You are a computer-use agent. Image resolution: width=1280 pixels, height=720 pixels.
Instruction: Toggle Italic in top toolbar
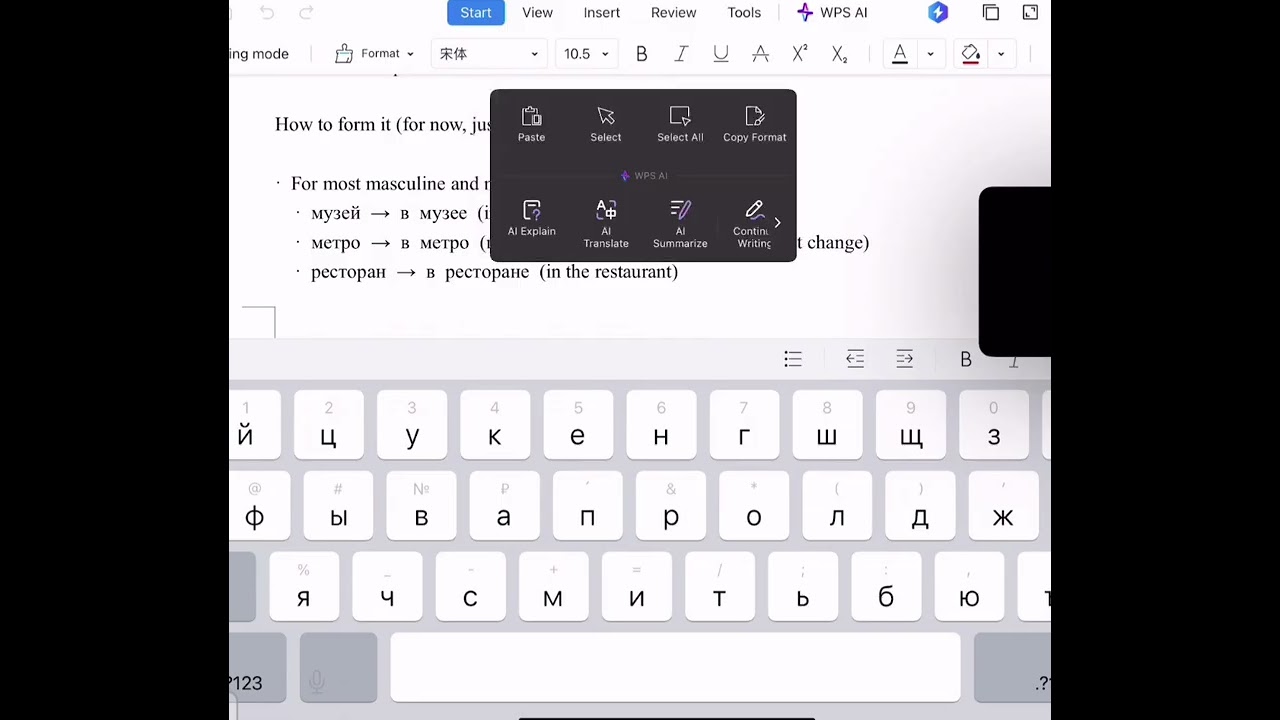(681, 54)
